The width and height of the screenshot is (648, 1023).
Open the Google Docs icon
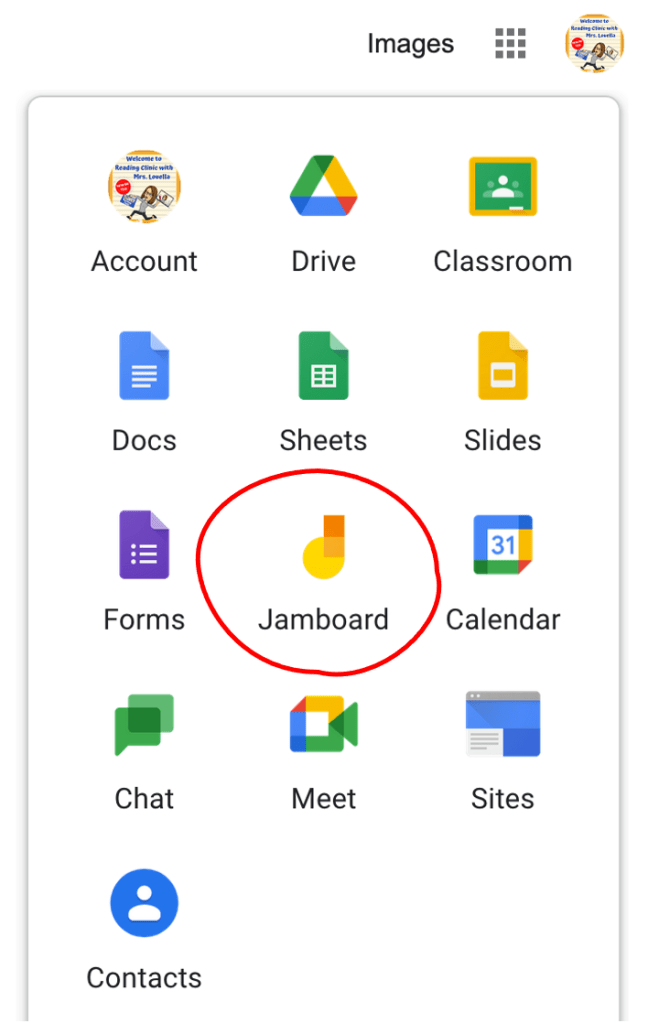click(x=144, y=366)
